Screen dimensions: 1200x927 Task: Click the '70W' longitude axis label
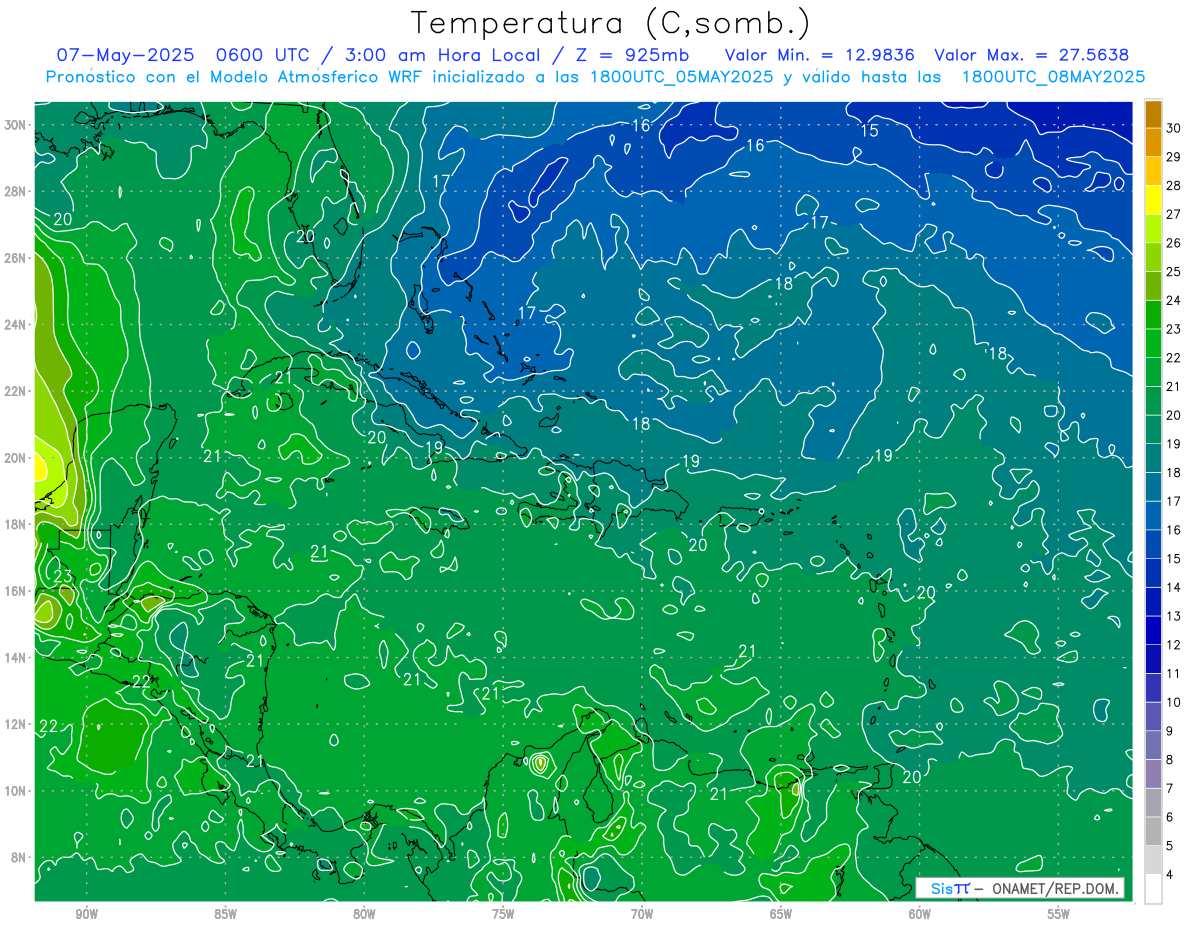[x=642, y=914]
